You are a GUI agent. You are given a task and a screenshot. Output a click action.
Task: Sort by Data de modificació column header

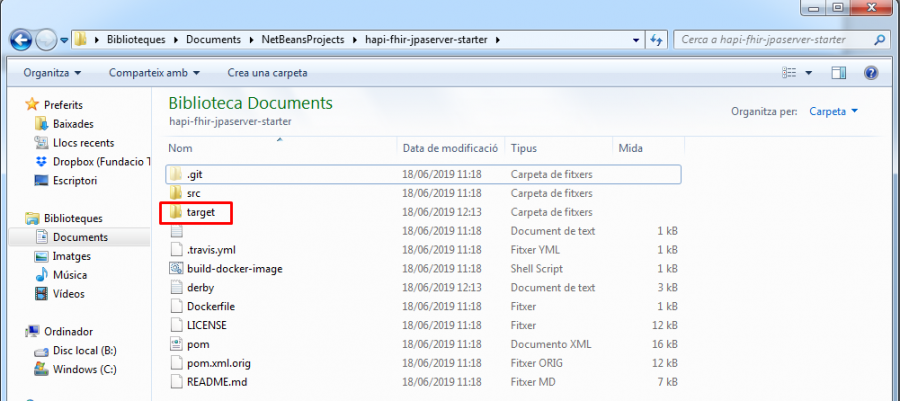click(x=450, y=147)
